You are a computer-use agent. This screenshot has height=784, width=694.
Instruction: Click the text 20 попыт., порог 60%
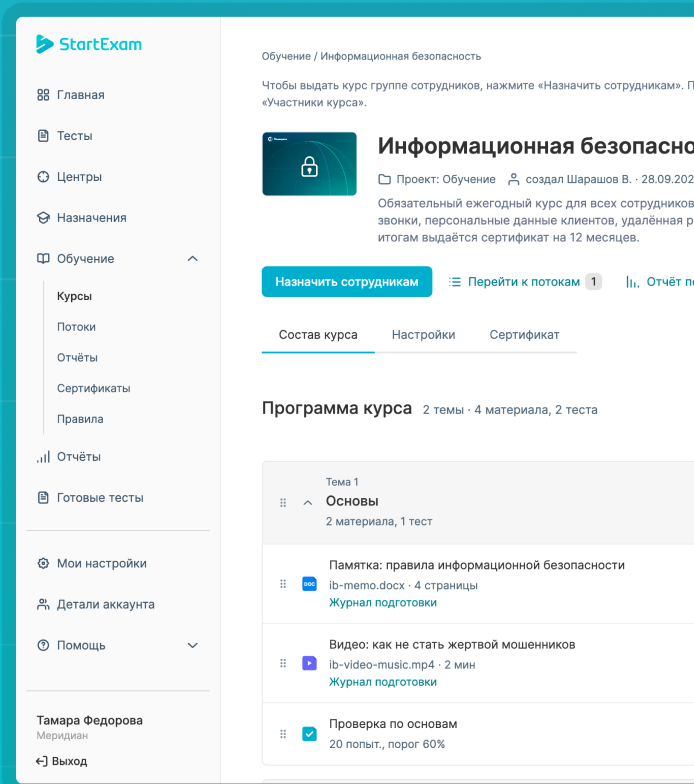click(387, 744)
